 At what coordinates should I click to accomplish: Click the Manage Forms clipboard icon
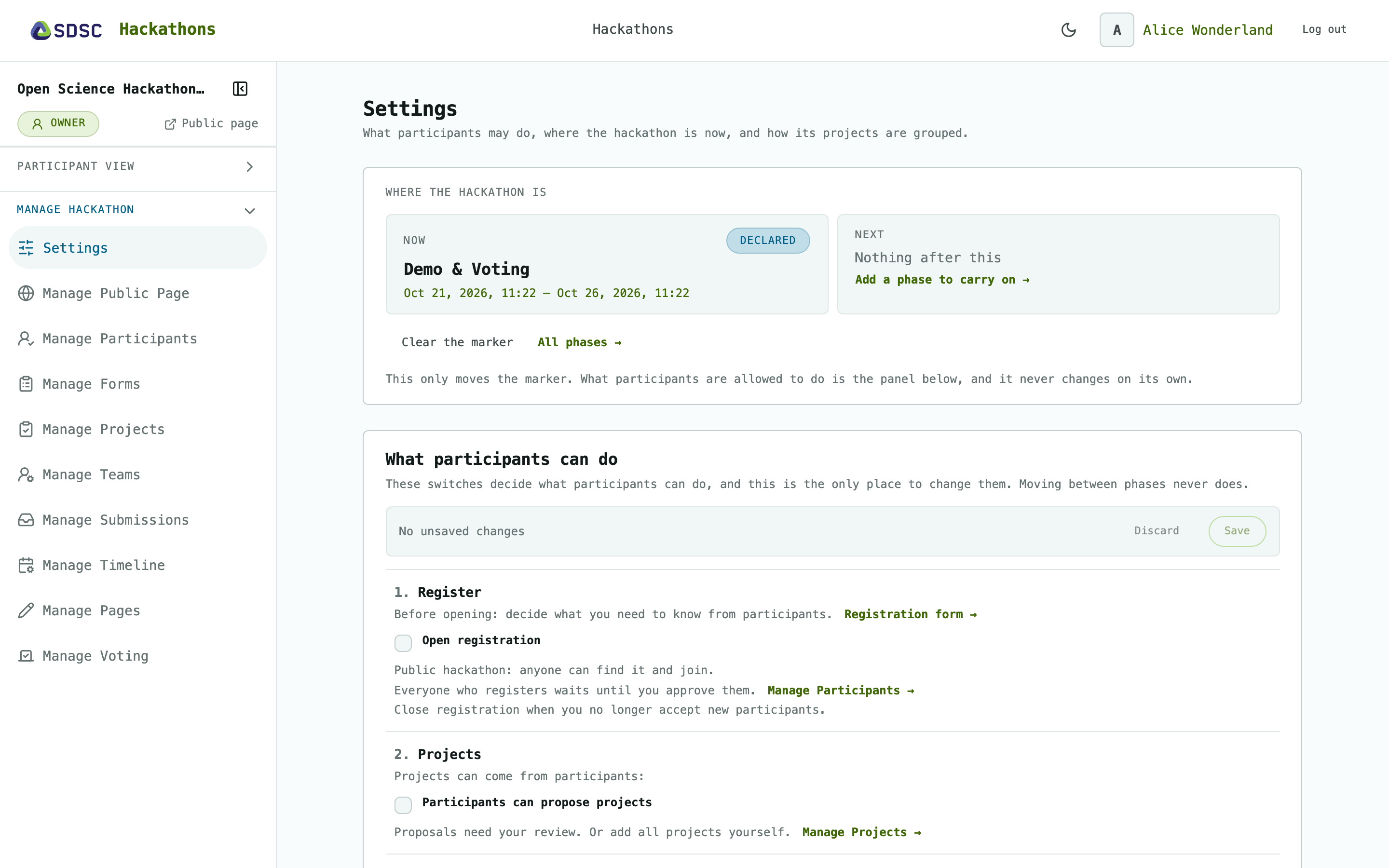(26, 384)
